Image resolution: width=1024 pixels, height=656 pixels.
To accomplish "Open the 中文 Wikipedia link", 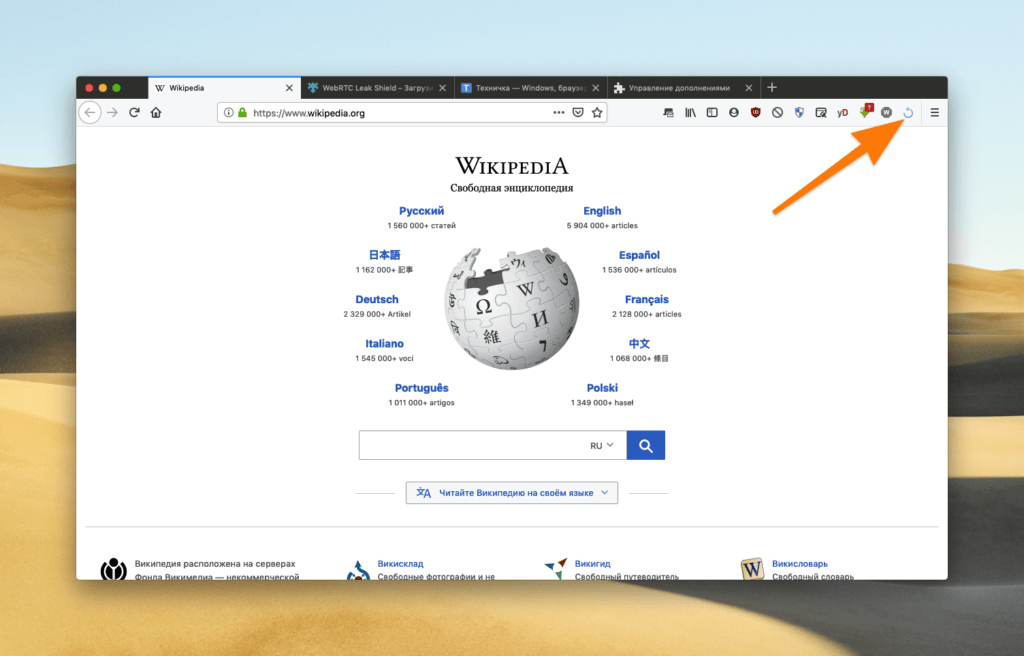I will pos(639,344).
